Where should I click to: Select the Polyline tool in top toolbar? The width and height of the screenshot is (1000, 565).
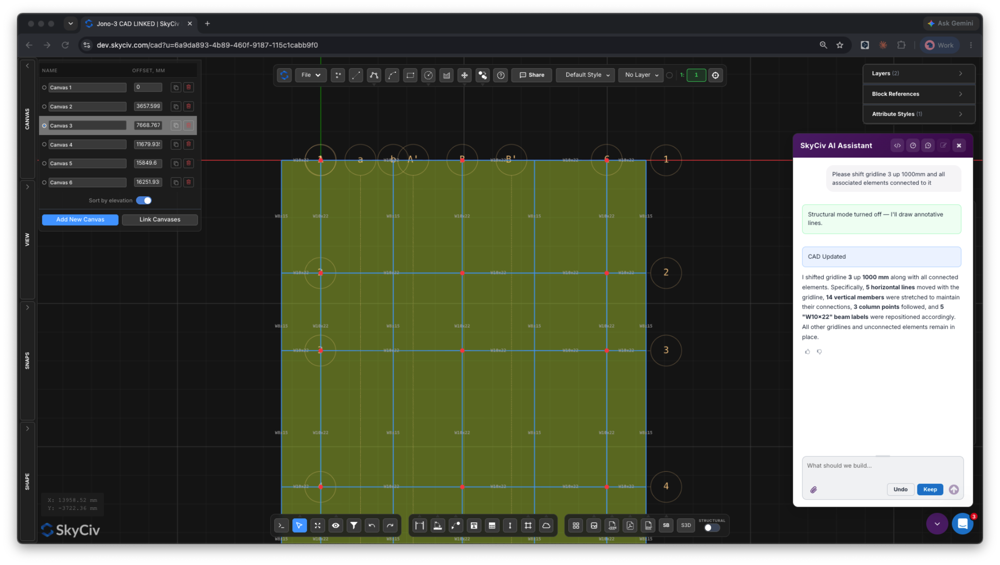[374, 75]
